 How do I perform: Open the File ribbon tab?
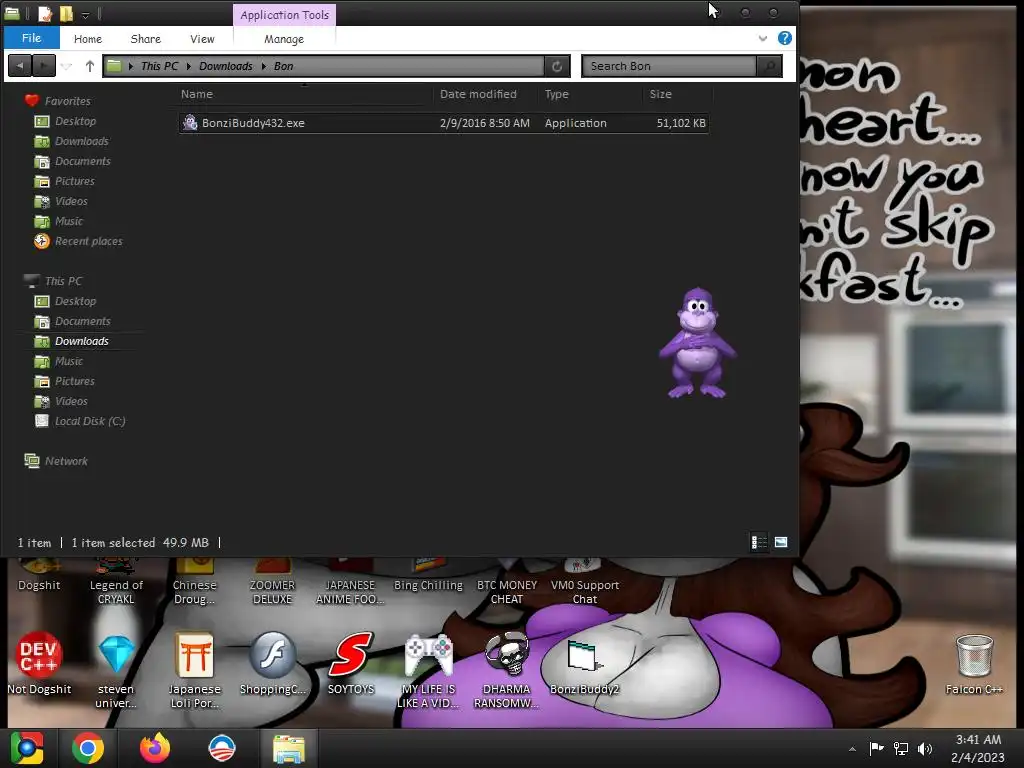(31, 38)
